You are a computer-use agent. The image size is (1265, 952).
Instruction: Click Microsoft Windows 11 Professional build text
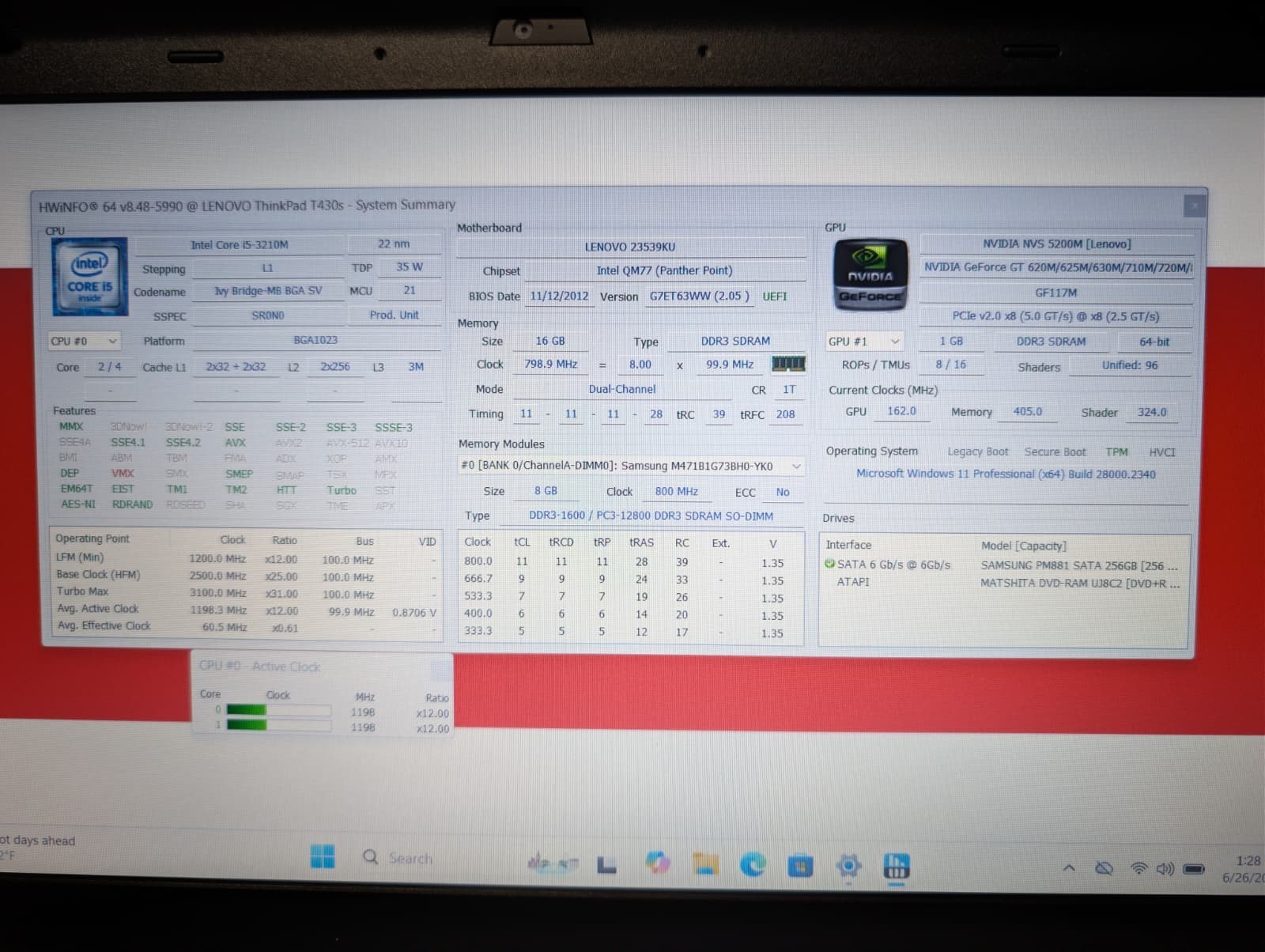click(x=1006, y=474)
